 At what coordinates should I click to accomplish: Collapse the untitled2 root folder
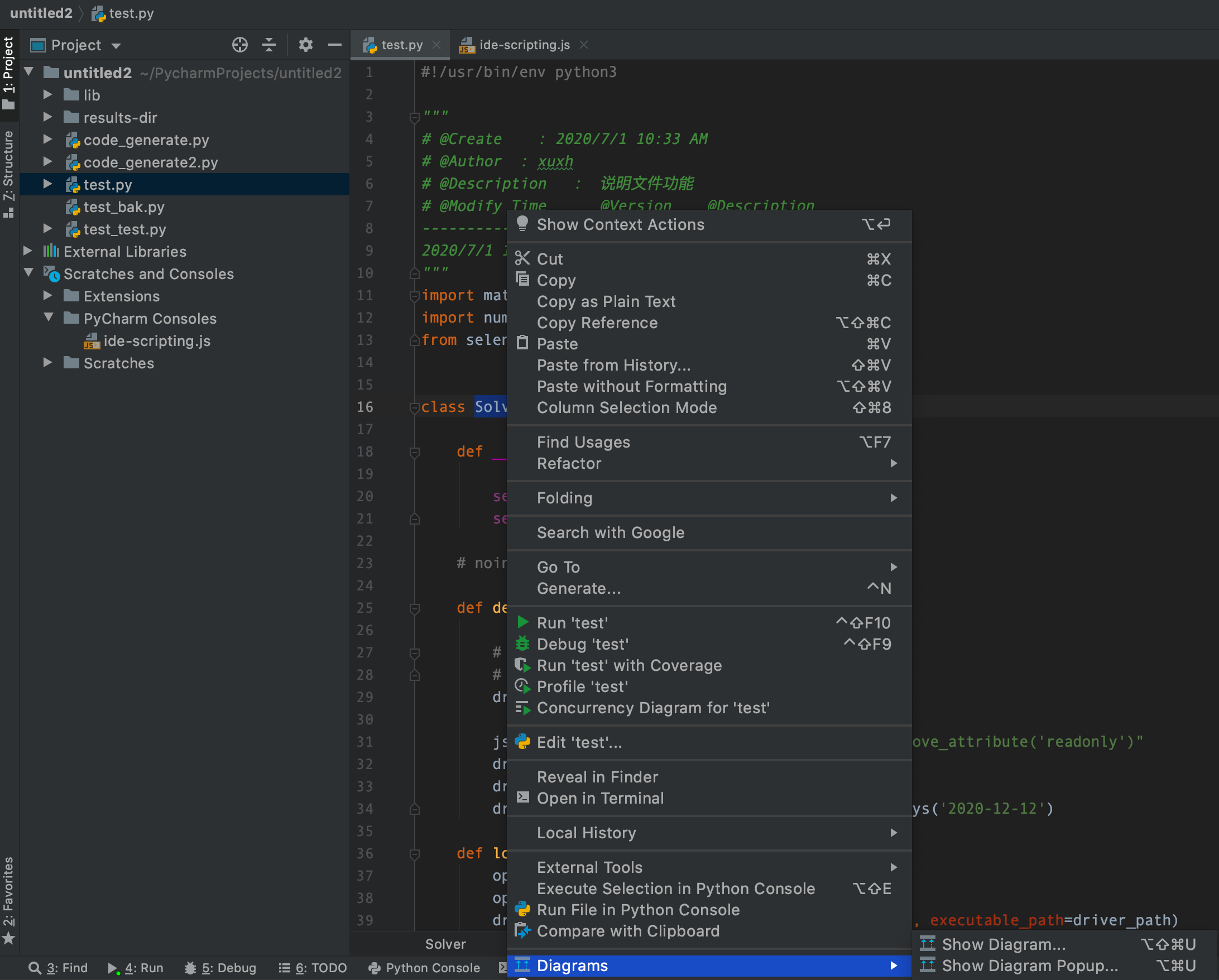(30, 72)
